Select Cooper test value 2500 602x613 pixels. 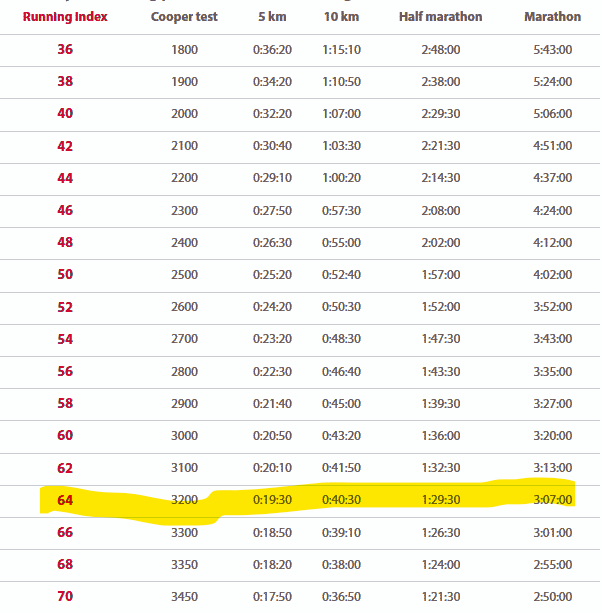click(x=184, y=274)
